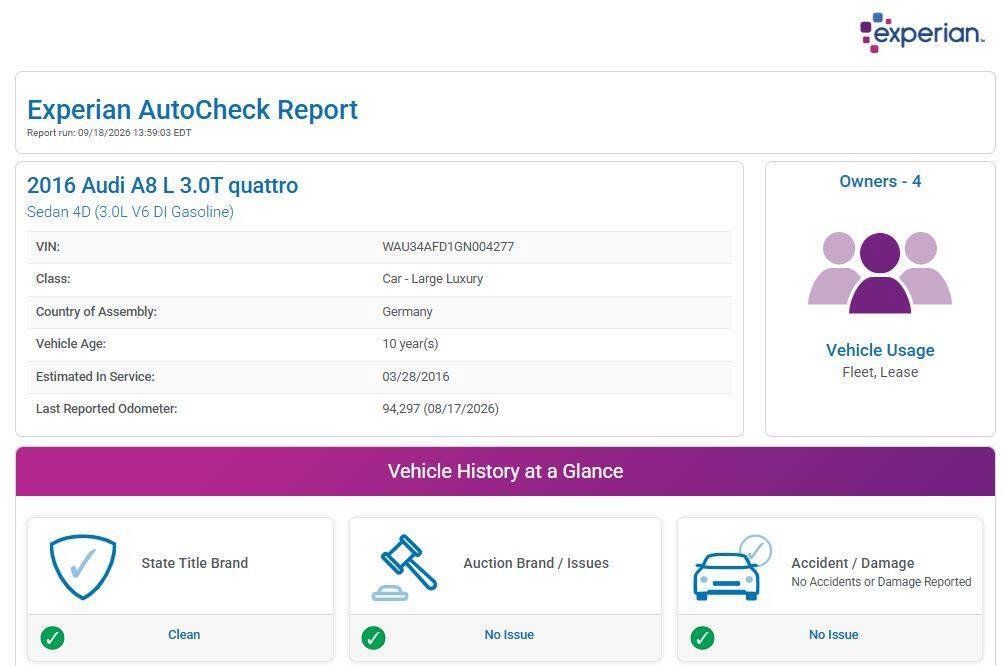The height and width of the screenshot is (666, 1007).
Task: Open No Issue under Auction Brand / Issues
Action: 509,635
